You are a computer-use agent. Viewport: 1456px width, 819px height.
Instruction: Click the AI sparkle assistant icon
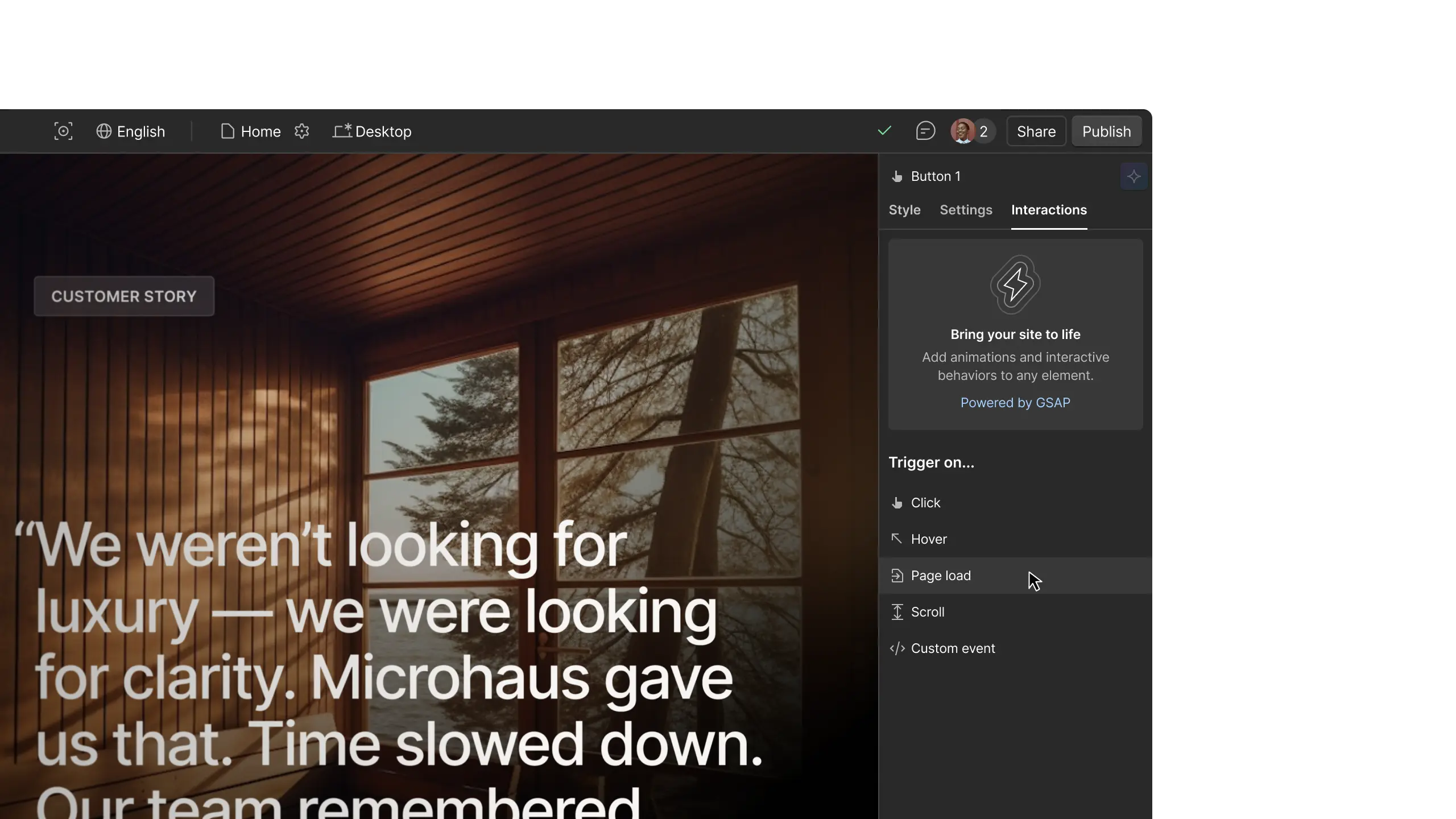1134,177
